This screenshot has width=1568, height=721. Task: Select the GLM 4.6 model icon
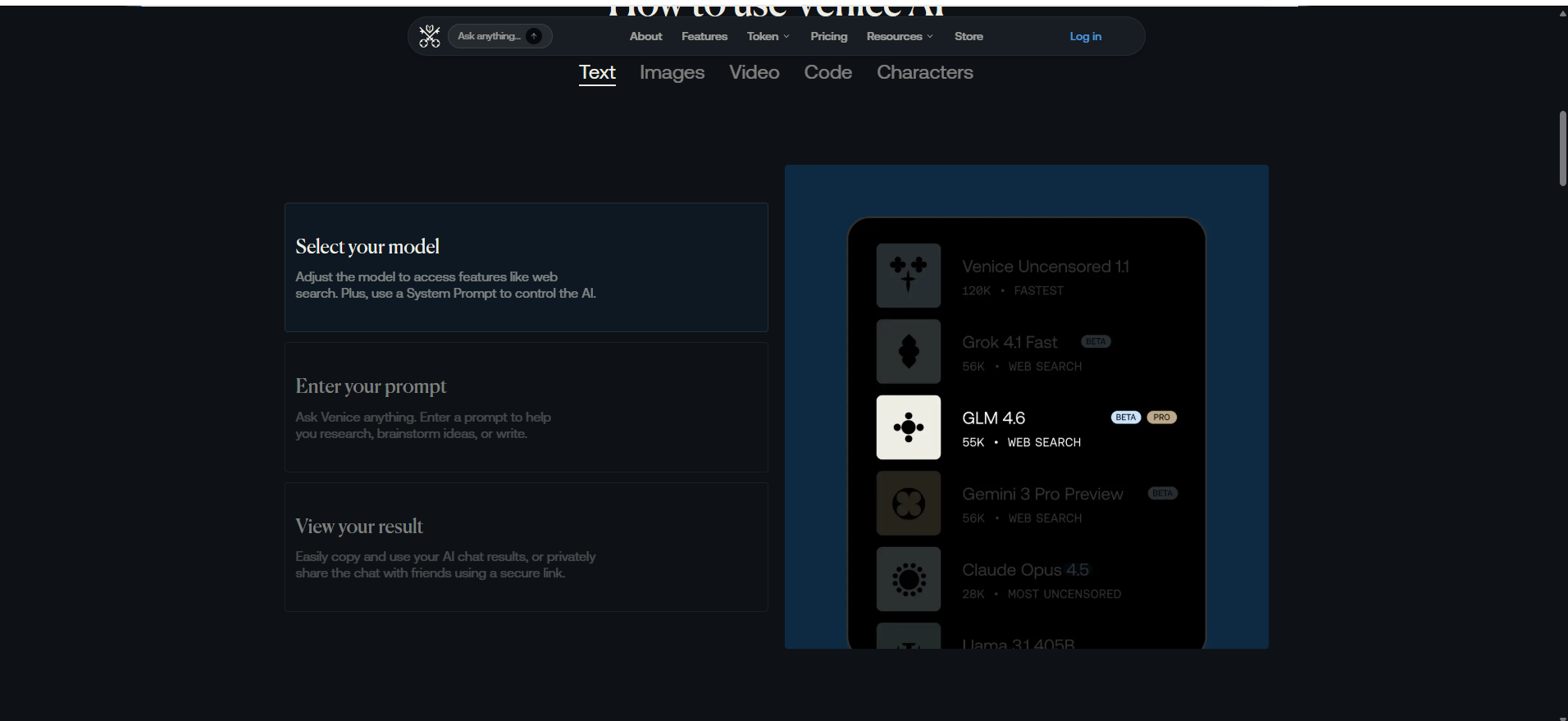(909, 427)
